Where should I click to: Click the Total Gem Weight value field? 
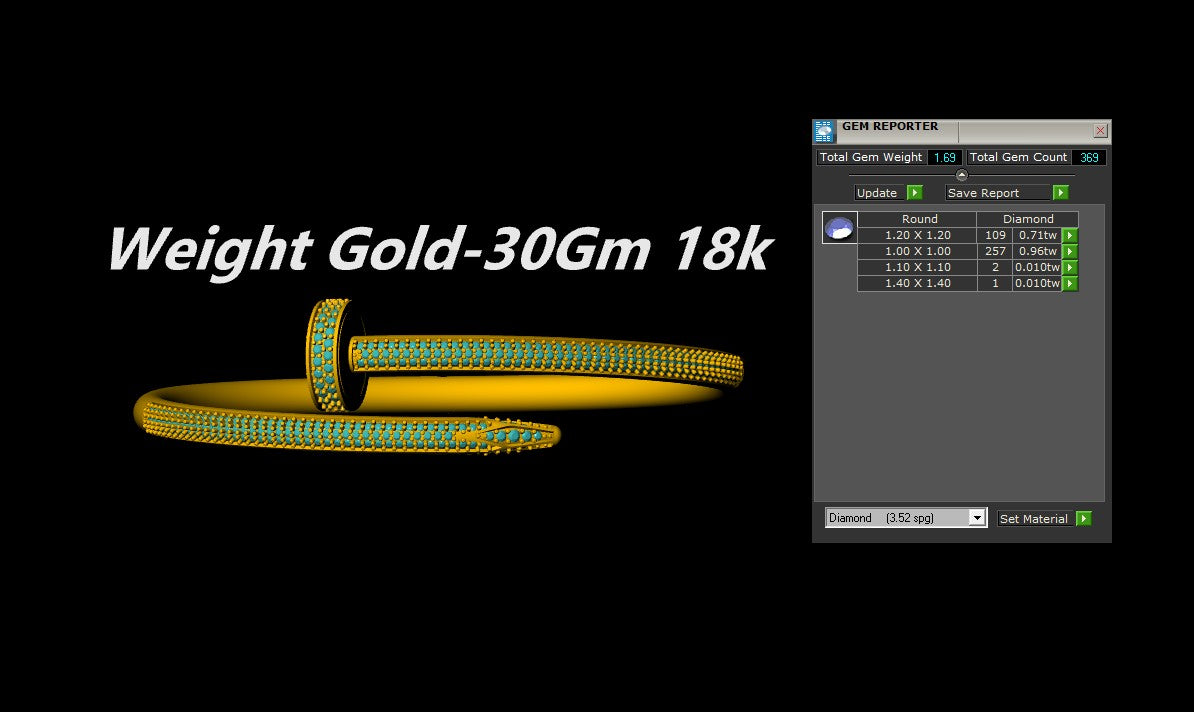coord(944,158)
